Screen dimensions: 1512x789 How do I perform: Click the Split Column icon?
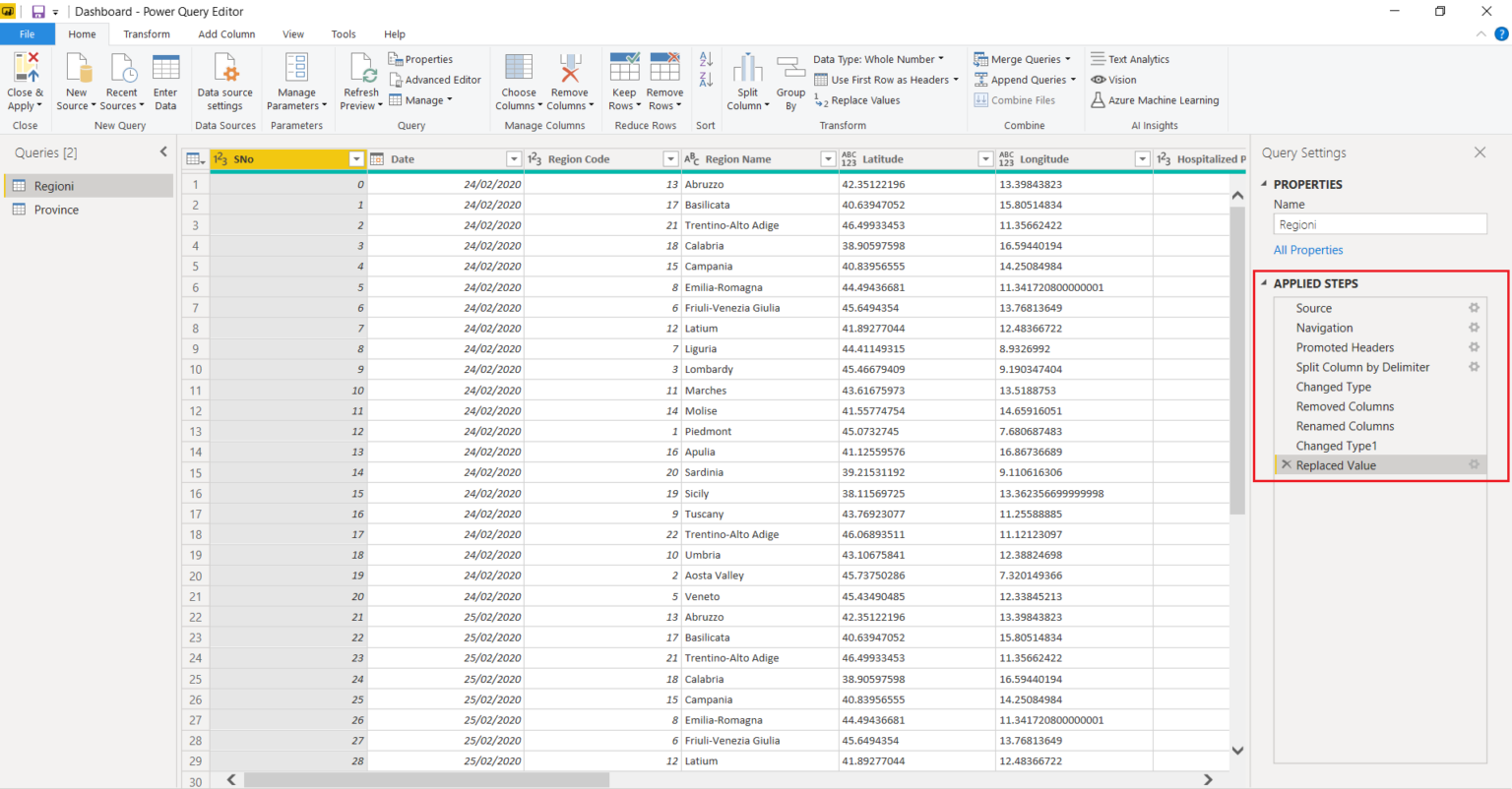pos(747,68)
